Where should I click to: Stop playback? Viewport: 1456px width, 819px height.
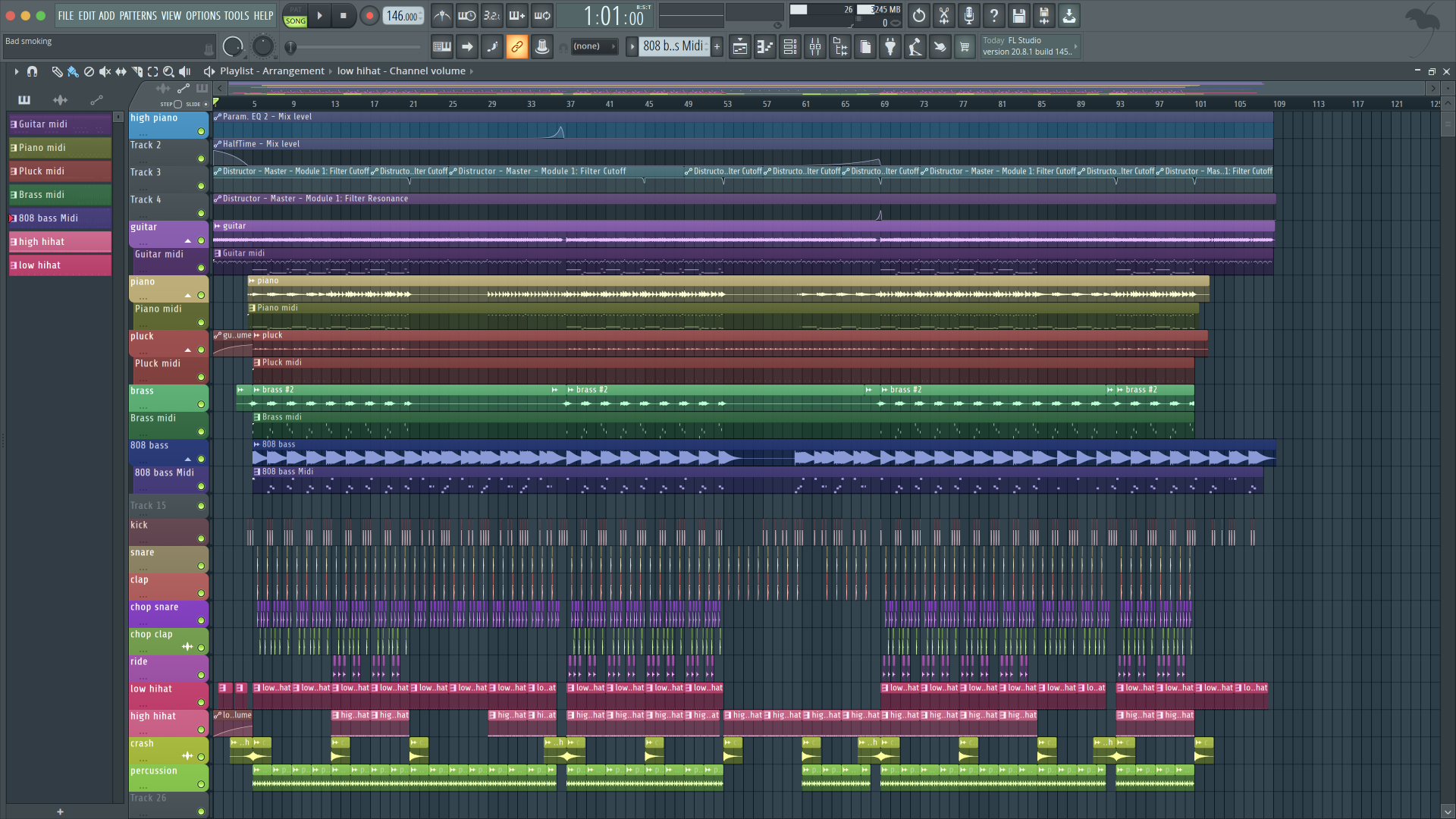point(344,15)
